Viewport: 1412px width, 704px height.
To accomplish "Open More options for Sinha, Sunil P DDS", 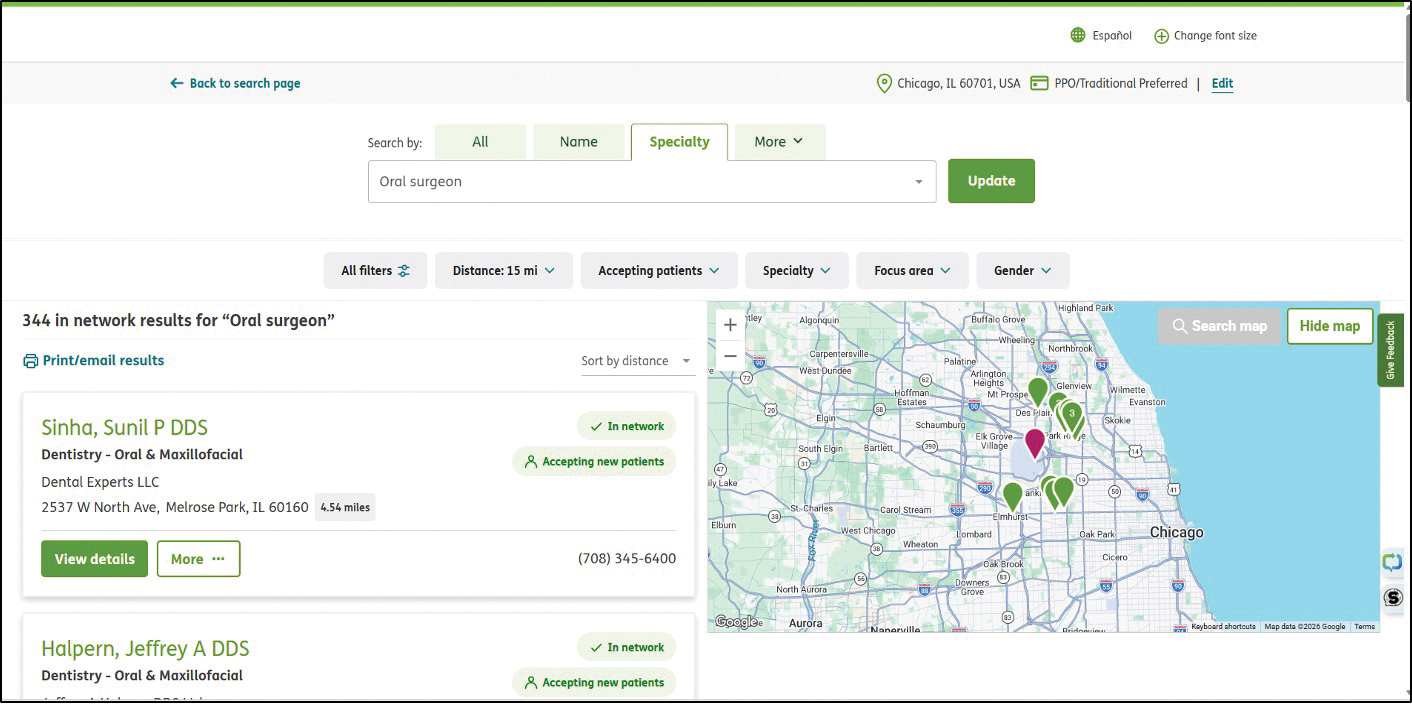I will click(x=198, y=559).
